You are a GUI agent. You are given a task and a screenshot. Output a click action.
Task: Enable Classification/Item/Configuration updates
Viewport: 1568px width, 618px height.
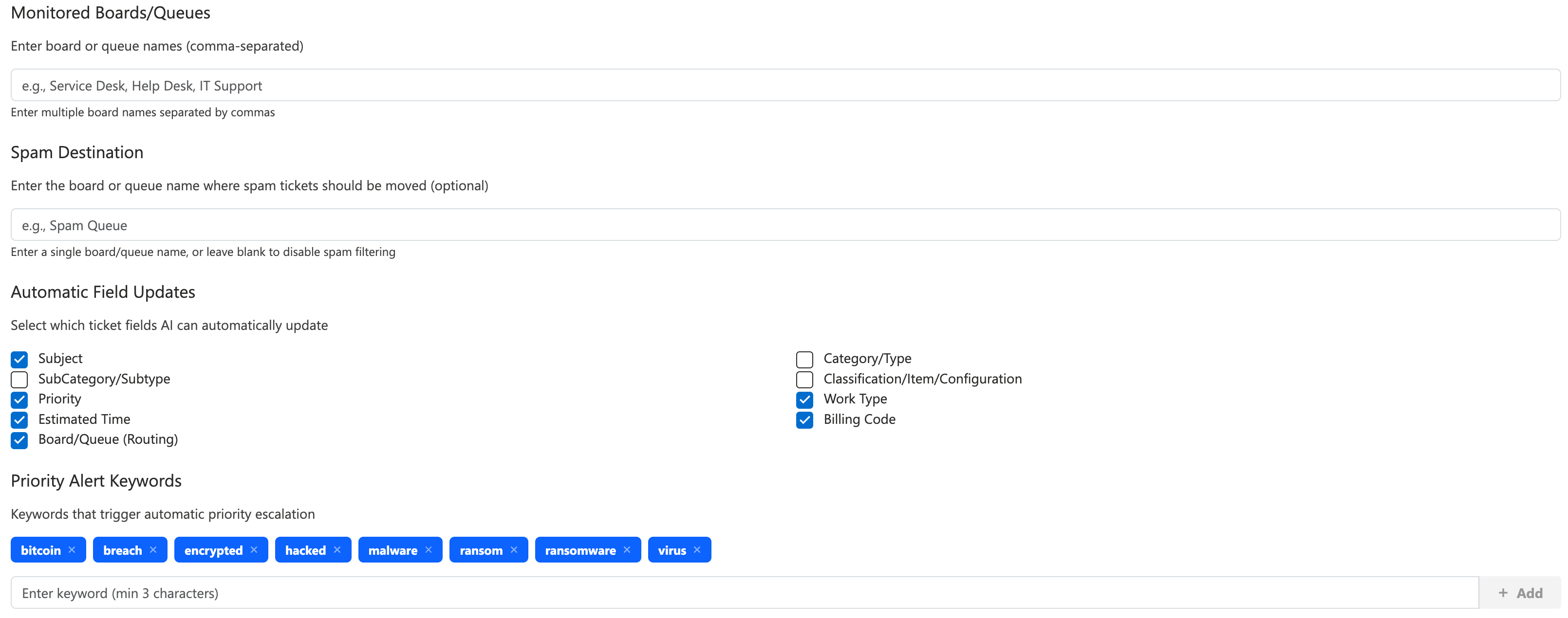tap(804, 380)
